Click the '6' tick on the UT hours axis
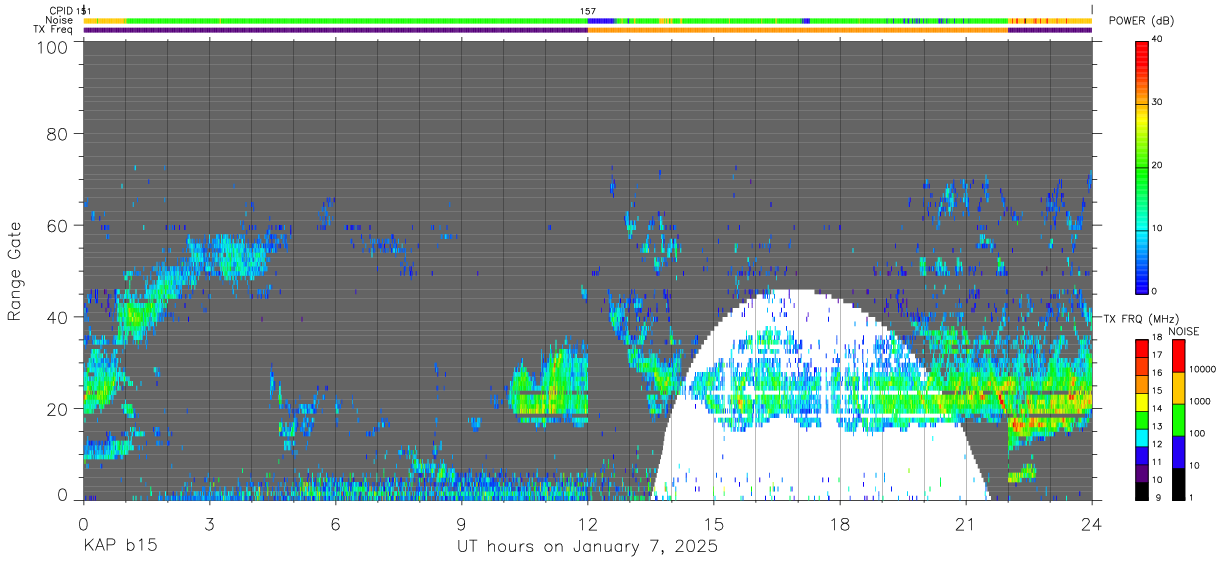 coord(335,523)
